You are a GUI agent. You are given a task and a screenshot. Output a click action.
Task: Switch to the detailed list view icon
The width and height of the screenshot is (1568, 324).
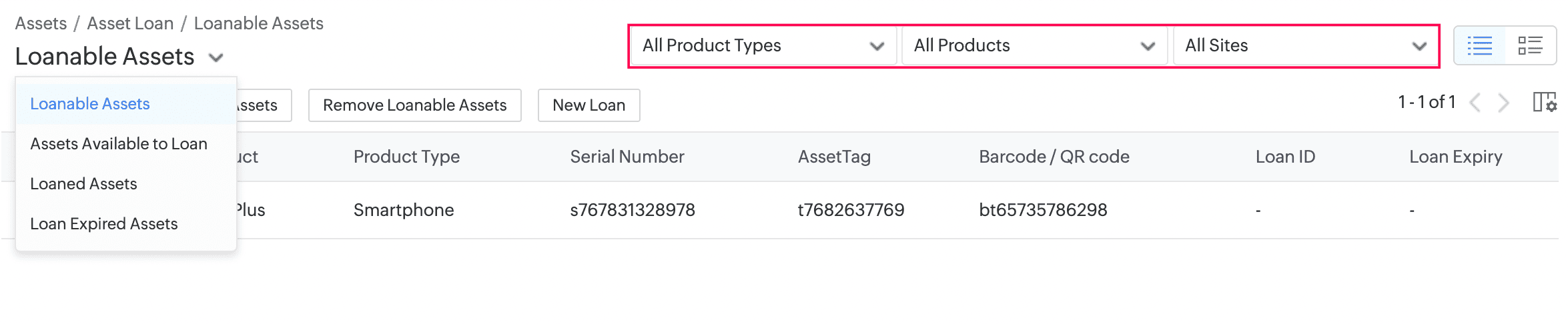click(x=1530, y=46)
